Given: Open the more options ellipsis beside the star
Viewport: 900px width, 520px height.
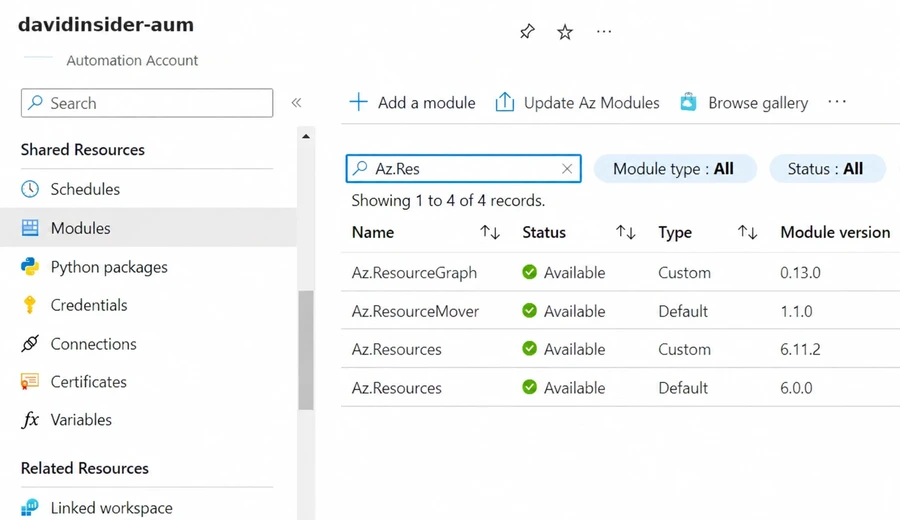Looking at the screenshot, I should 604,32.
